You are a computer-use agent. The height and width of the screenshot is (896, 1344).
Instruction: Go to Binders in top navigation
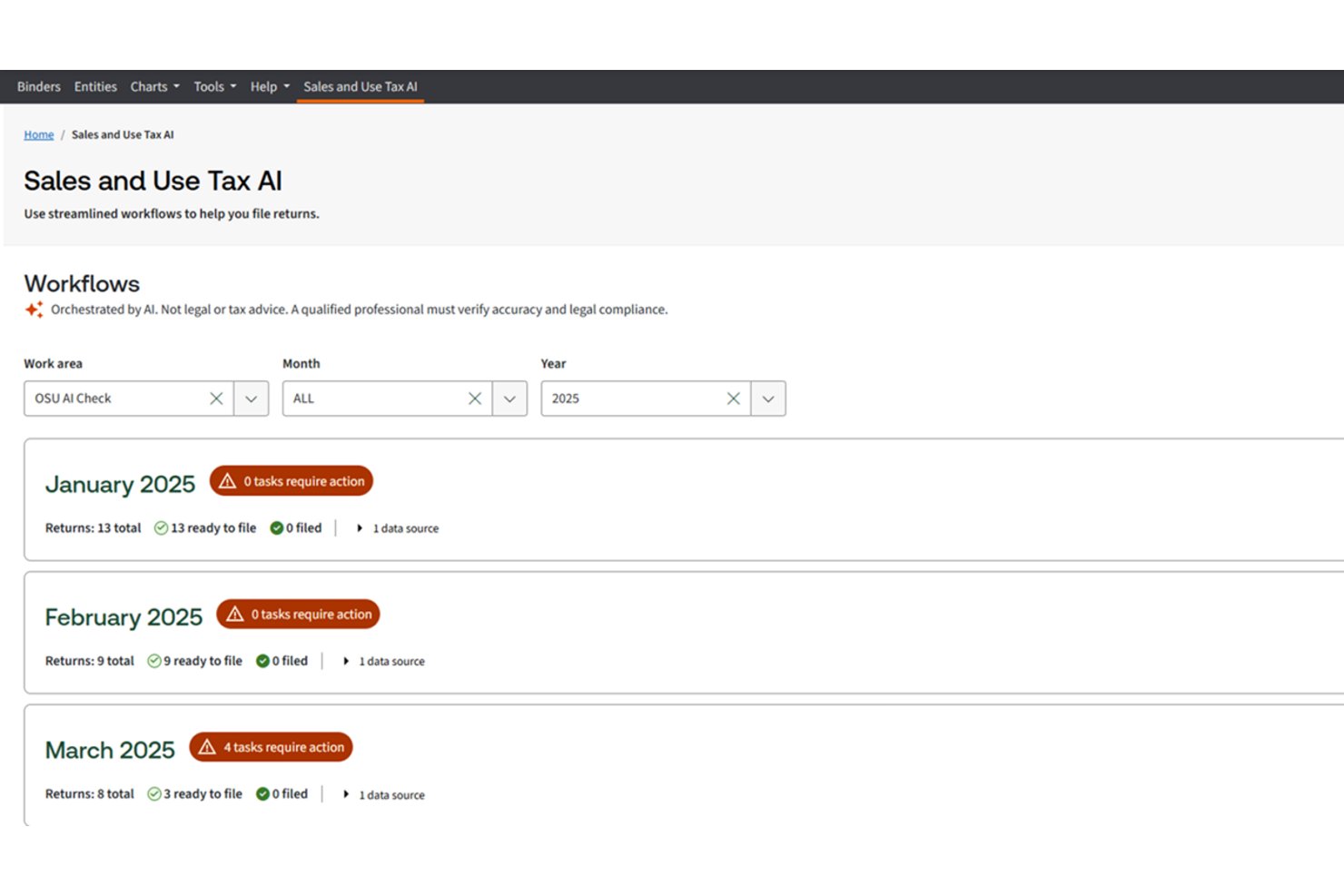click(39, 87)
